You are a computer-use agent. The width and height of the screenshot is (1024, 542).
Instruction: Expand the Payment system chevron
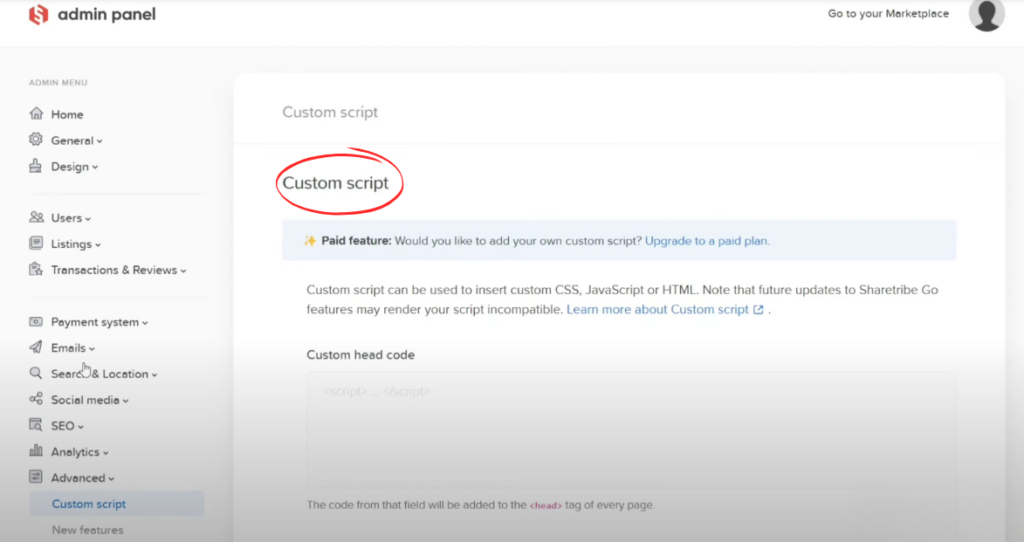[145, 323]
